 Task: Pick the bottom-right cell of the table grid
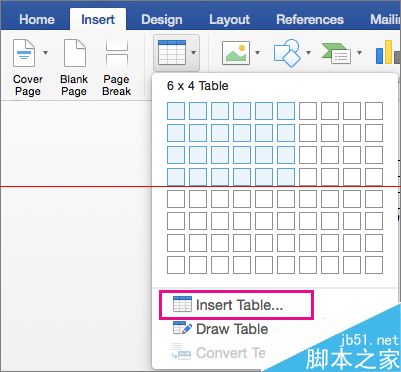pyautogui.click(x=374, y=265)
